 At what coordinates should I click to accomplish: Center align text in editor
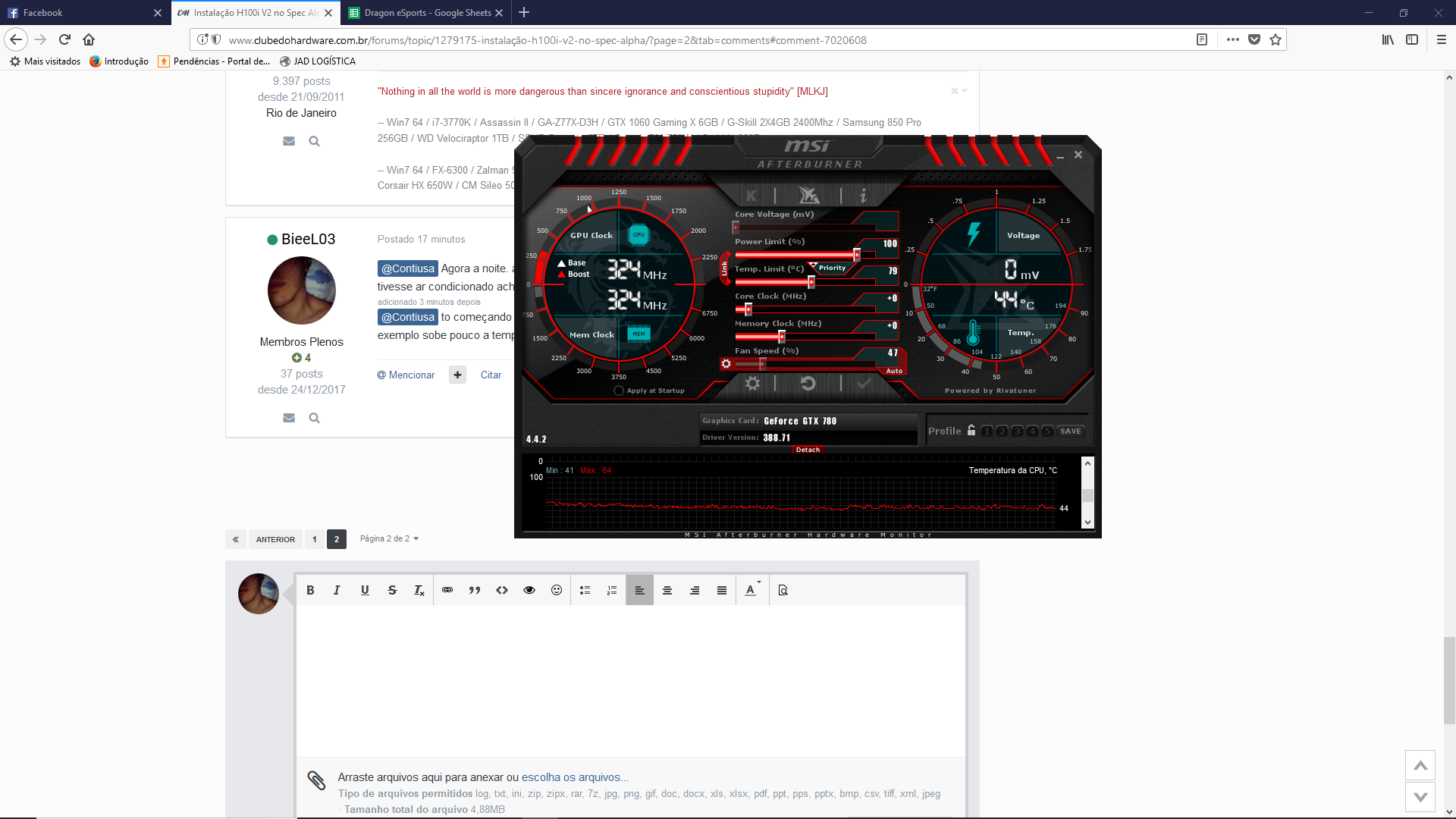[x=667, y=590]
